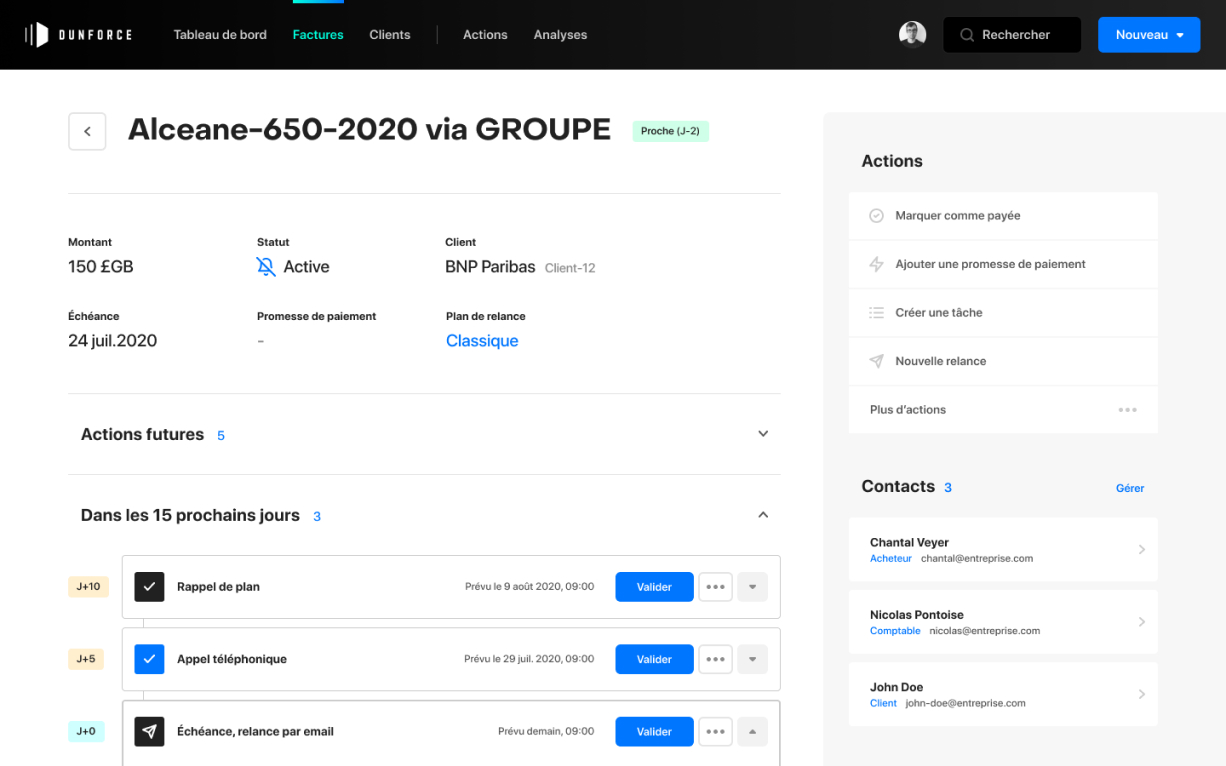
Task: Expand the Appel téléphonique row details
Action: (x=752, y=659)
